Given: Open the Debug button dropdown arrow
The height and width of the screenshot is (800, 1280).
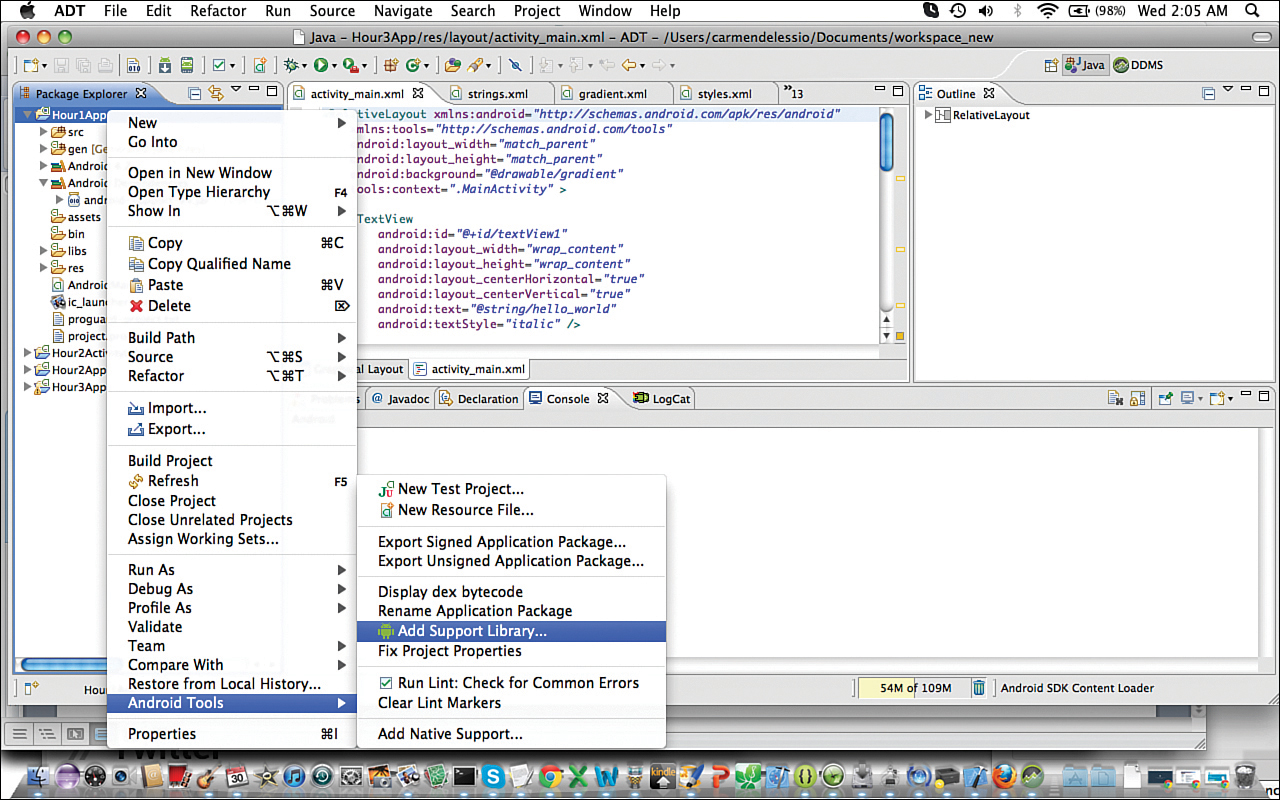Looking at the screenshot, I should point(304,66).
